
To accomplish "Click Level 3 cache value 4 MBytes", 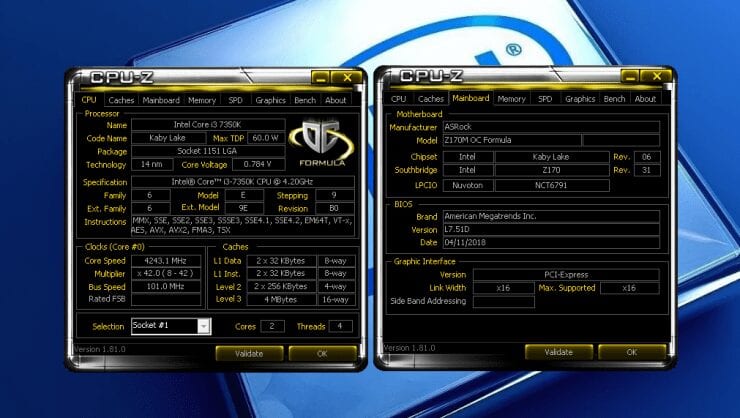I will click(281, 299).
